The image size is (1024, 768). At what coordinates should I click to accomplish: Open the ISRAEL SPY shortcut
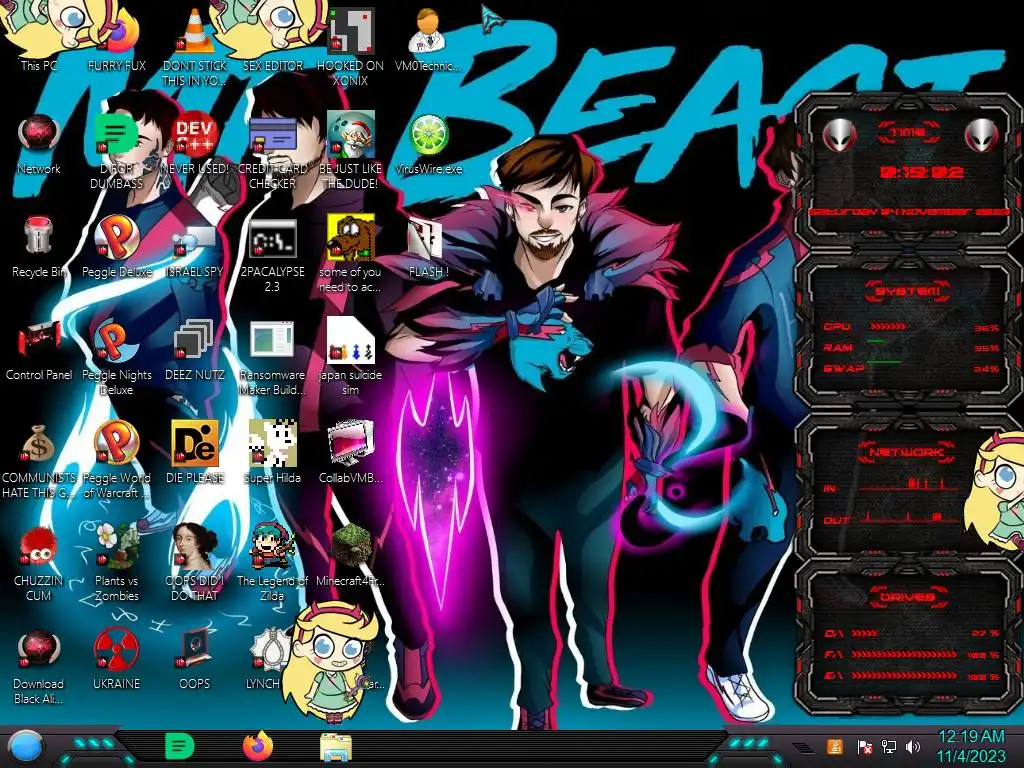195,242
